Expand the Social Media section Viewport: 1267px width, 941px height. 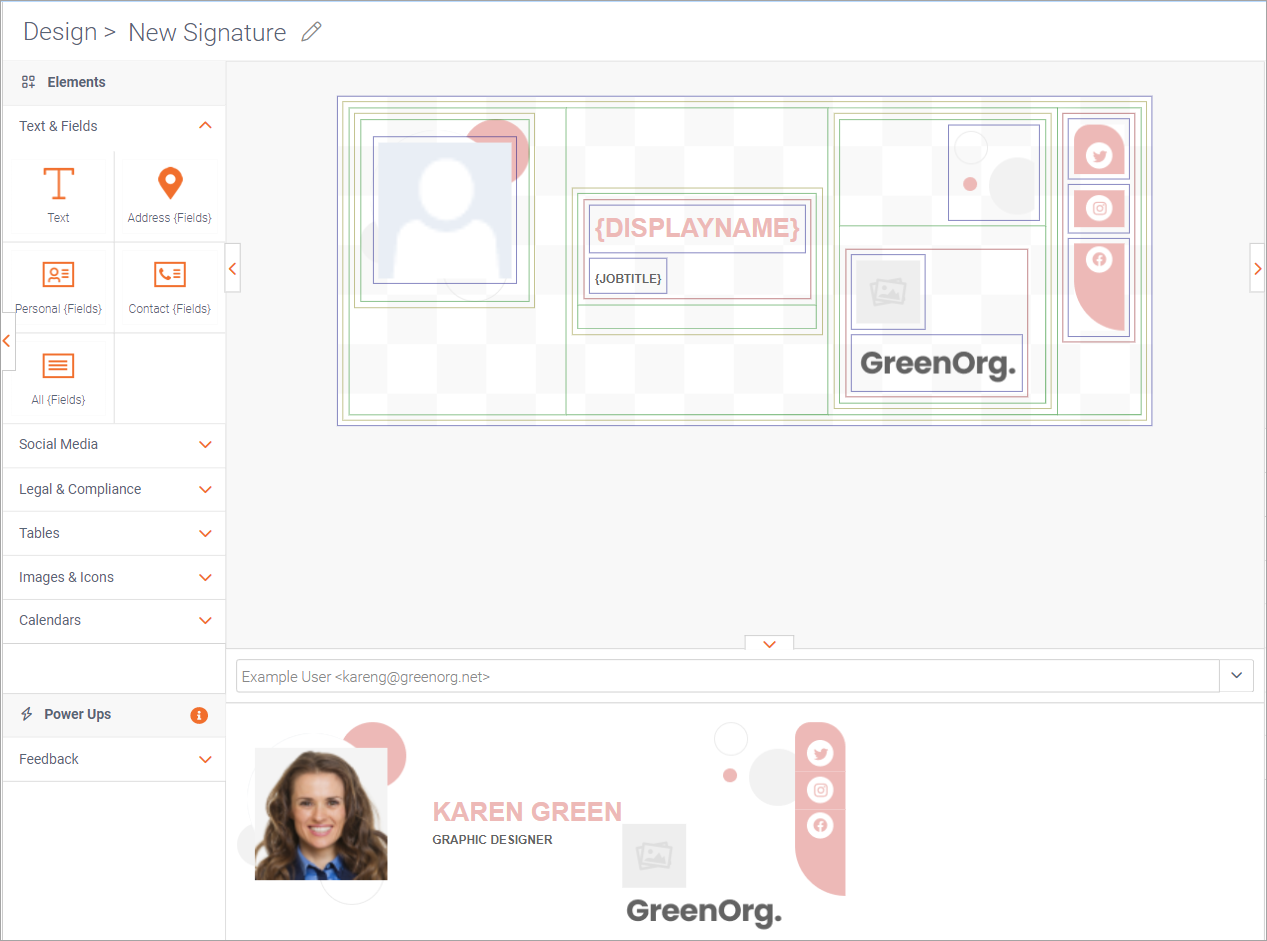click(205, 445)
